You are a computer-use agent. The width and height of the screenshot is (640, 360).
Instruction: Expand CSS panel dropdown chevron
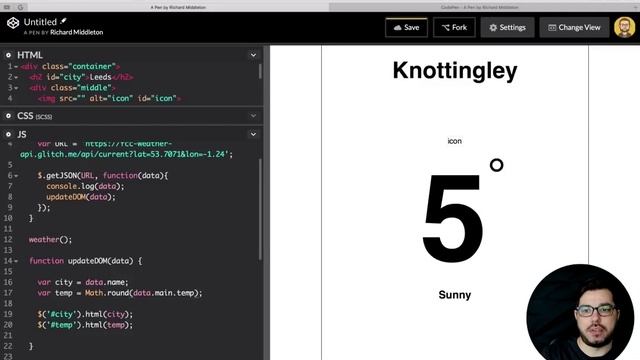point(253,116)
